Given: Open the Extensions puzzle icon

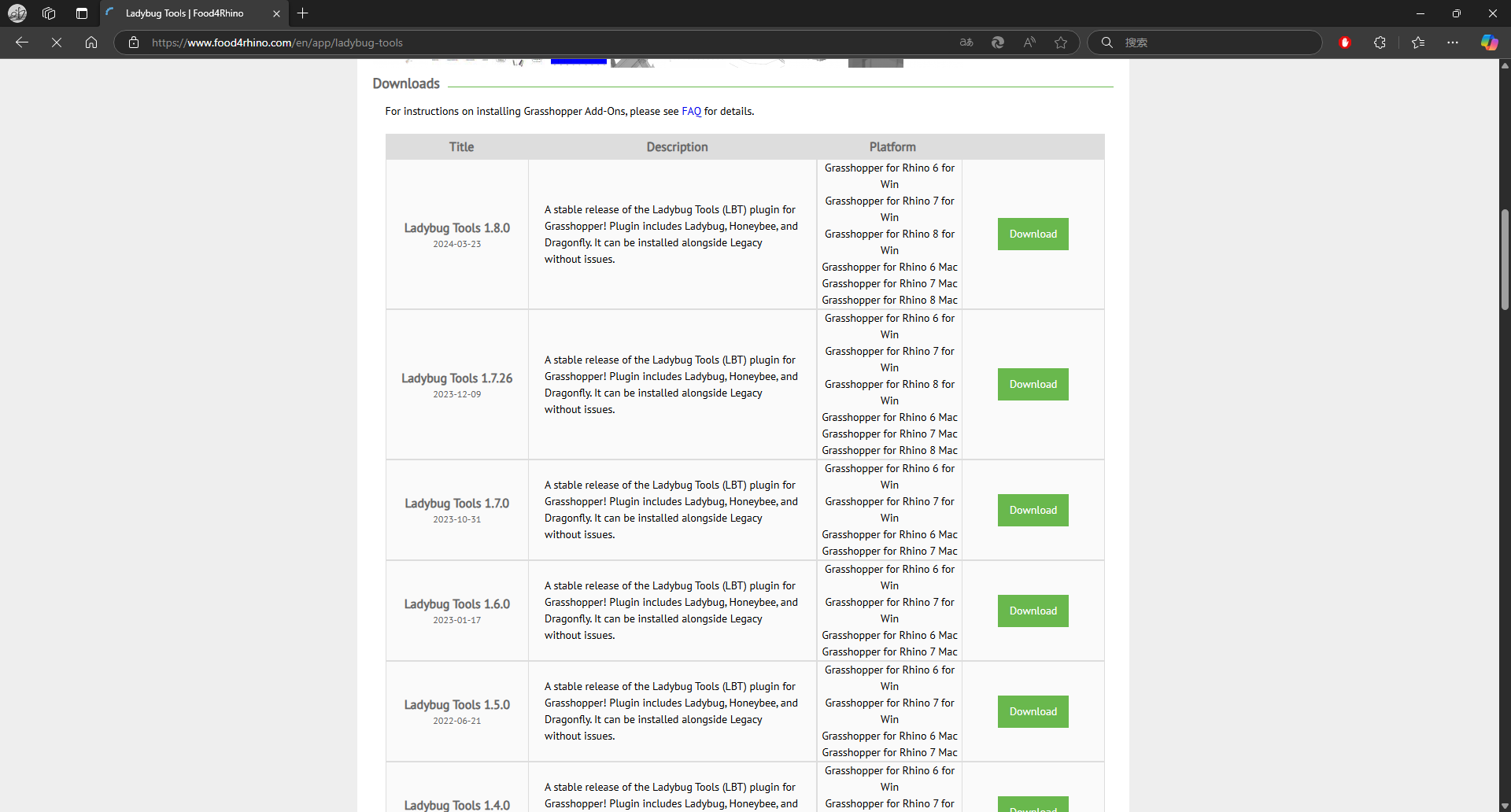Looking at the screenshot, I should (x=1380, y=42).
